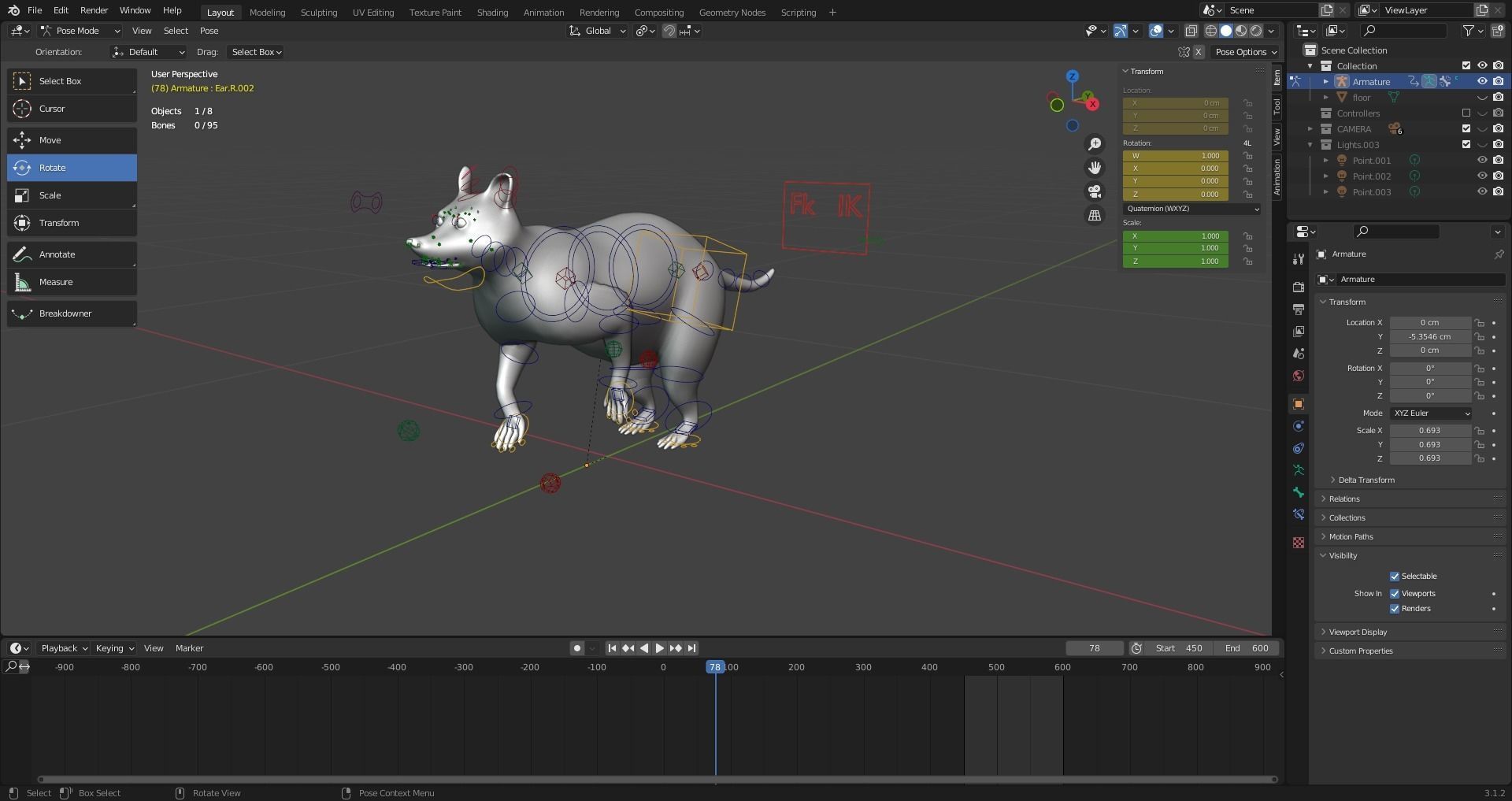Adjust Scale X value in N-panel
1512x801 pixels.
1176,236
